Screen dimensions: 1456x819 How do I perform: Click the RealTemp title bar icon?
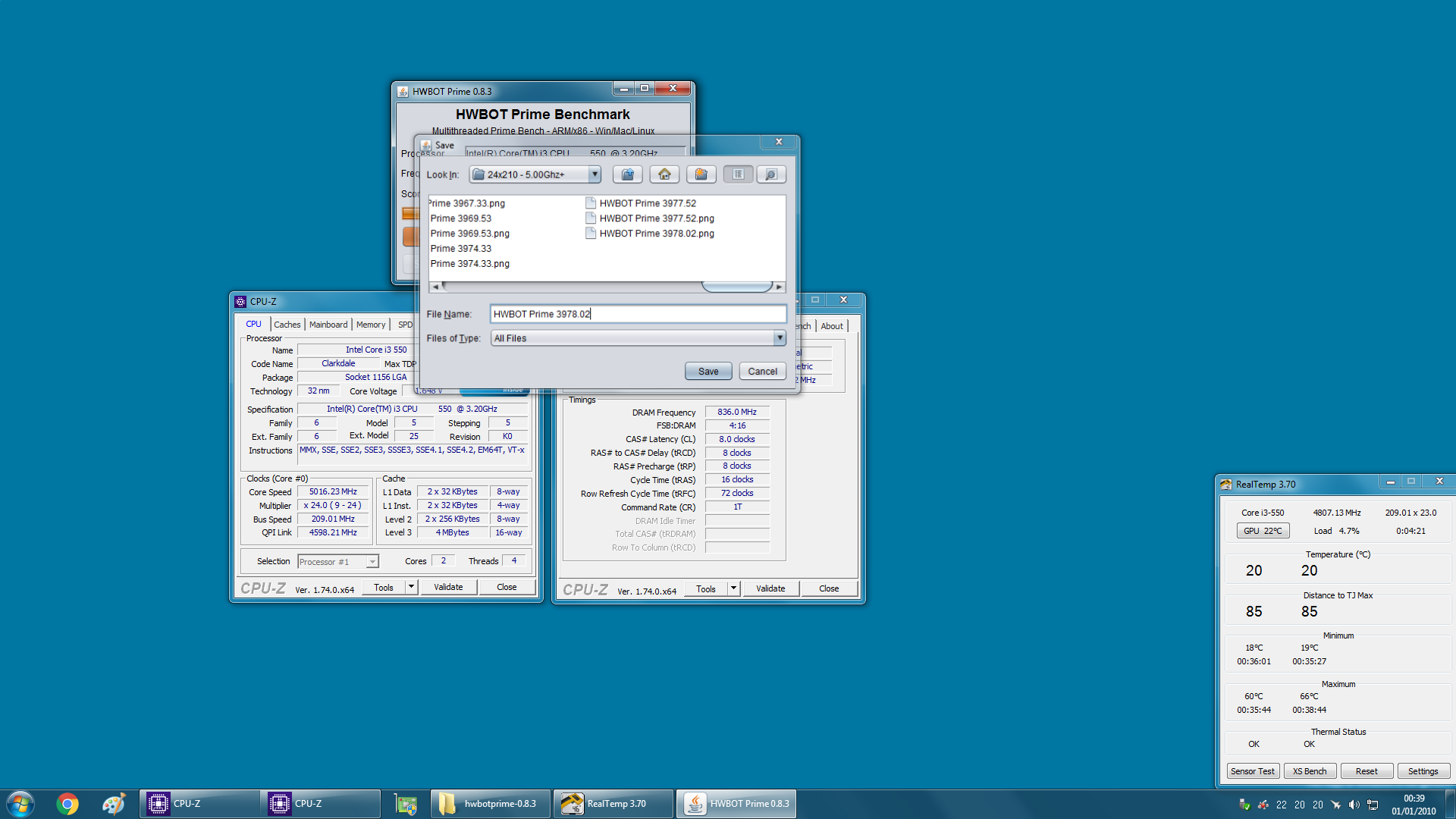click(1226, 485)
